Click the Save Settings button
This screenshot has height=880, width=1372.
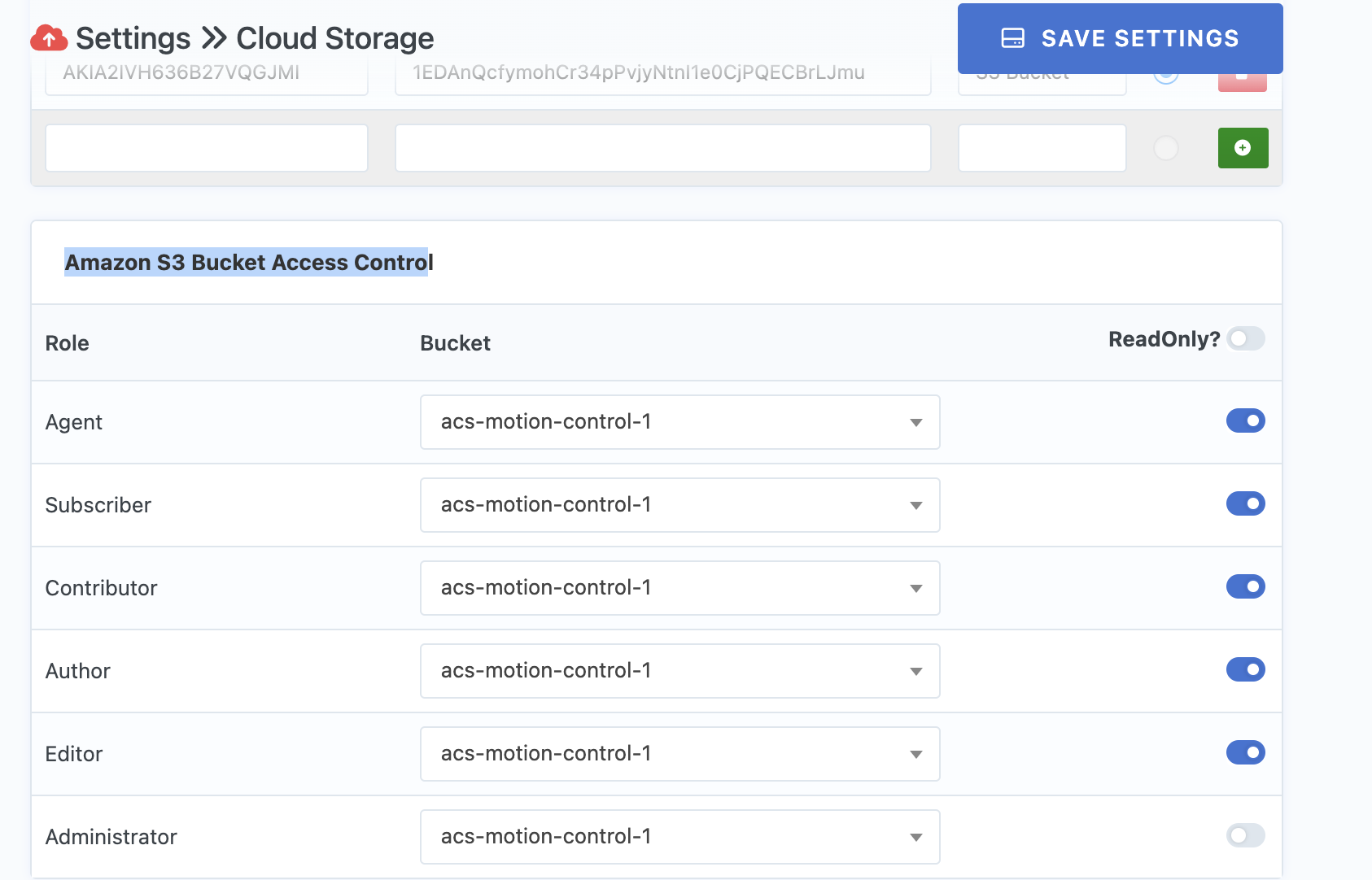(x=1120, y=38)
